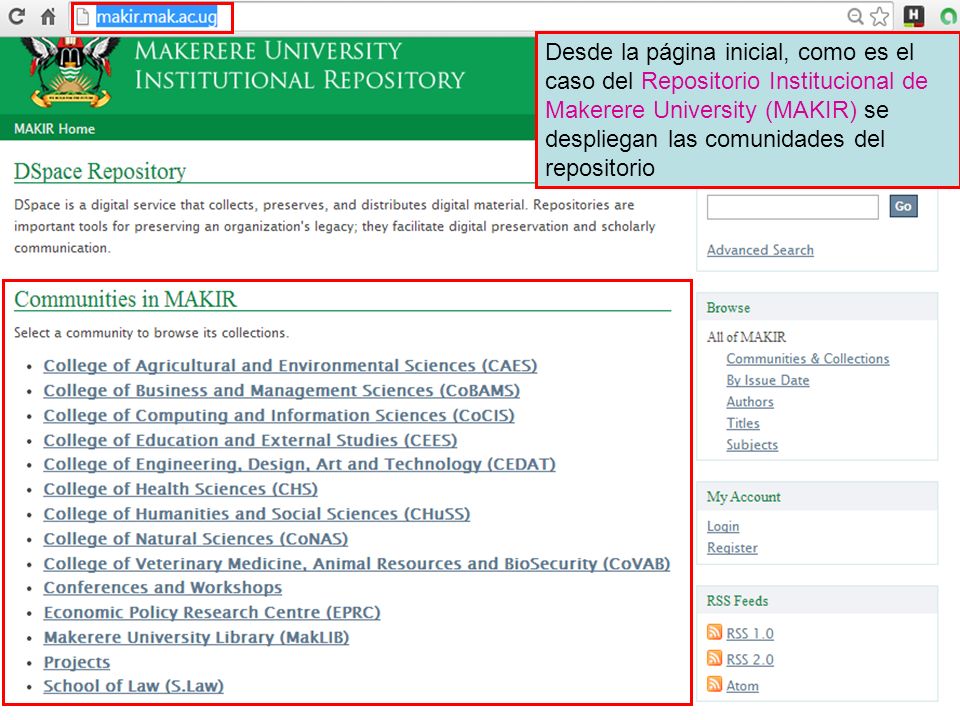Open the RSS 2.0 feed link
This screenshot has height=720, width=960.
pos(750,659)
